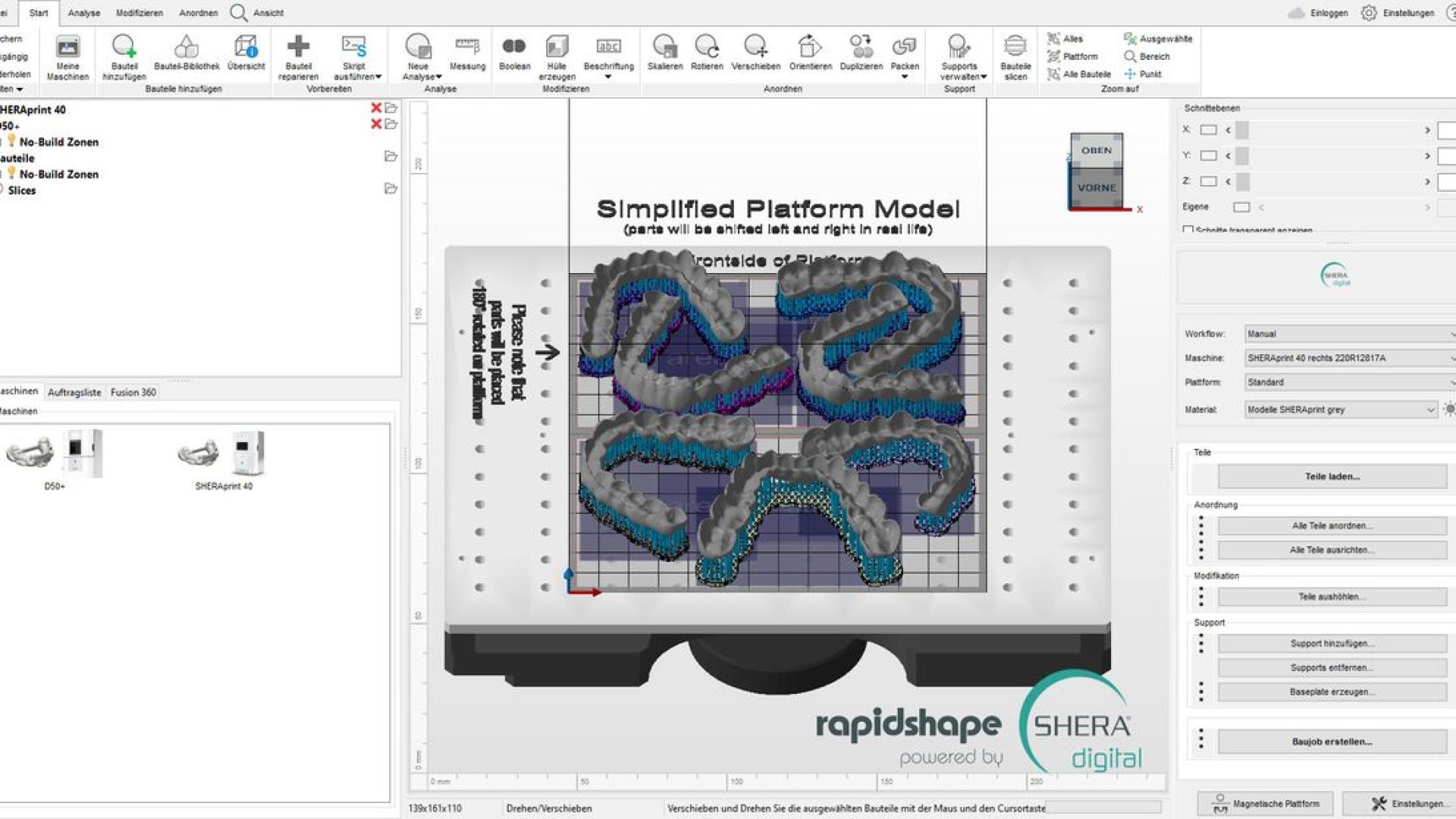The image size is (1456, 819).
Task: Open the Plattform dropdown
Action: click(x=1350, y=382)
